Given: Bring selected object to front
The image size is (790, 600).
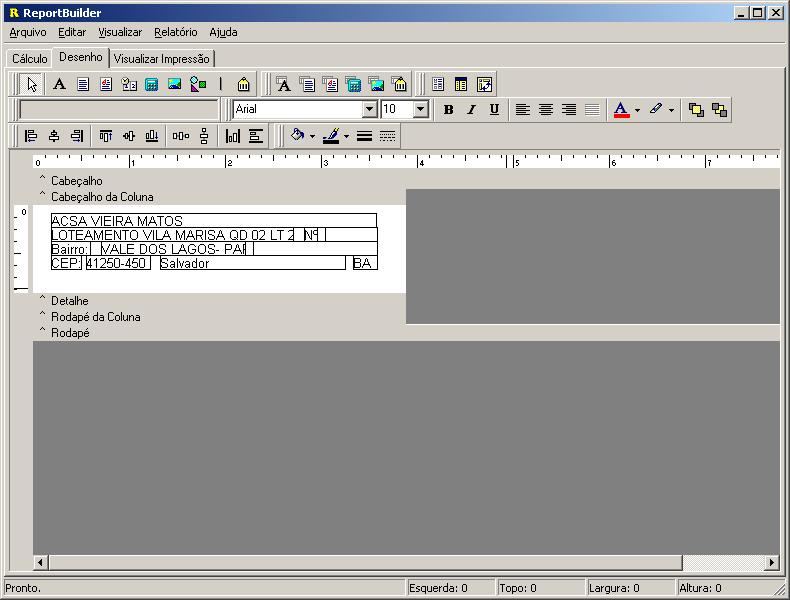Looking at the screenshot, I should tap(696, 110).
